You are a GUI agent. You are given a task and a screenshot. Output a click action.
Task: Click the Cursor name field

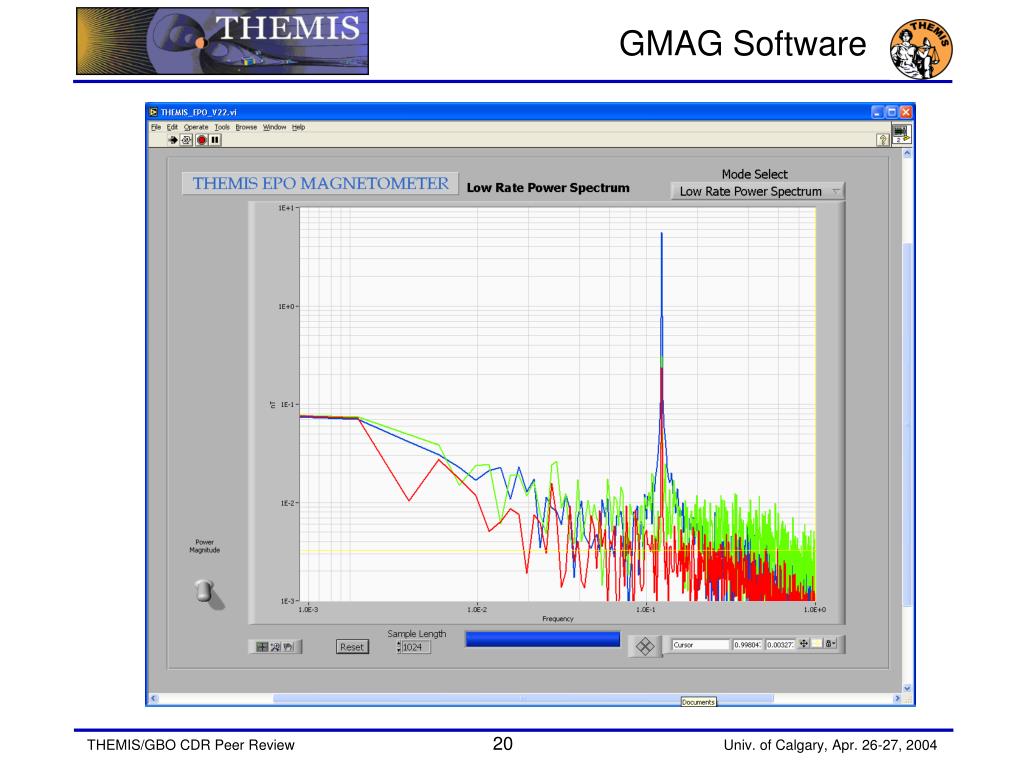[x=700, y=645]
